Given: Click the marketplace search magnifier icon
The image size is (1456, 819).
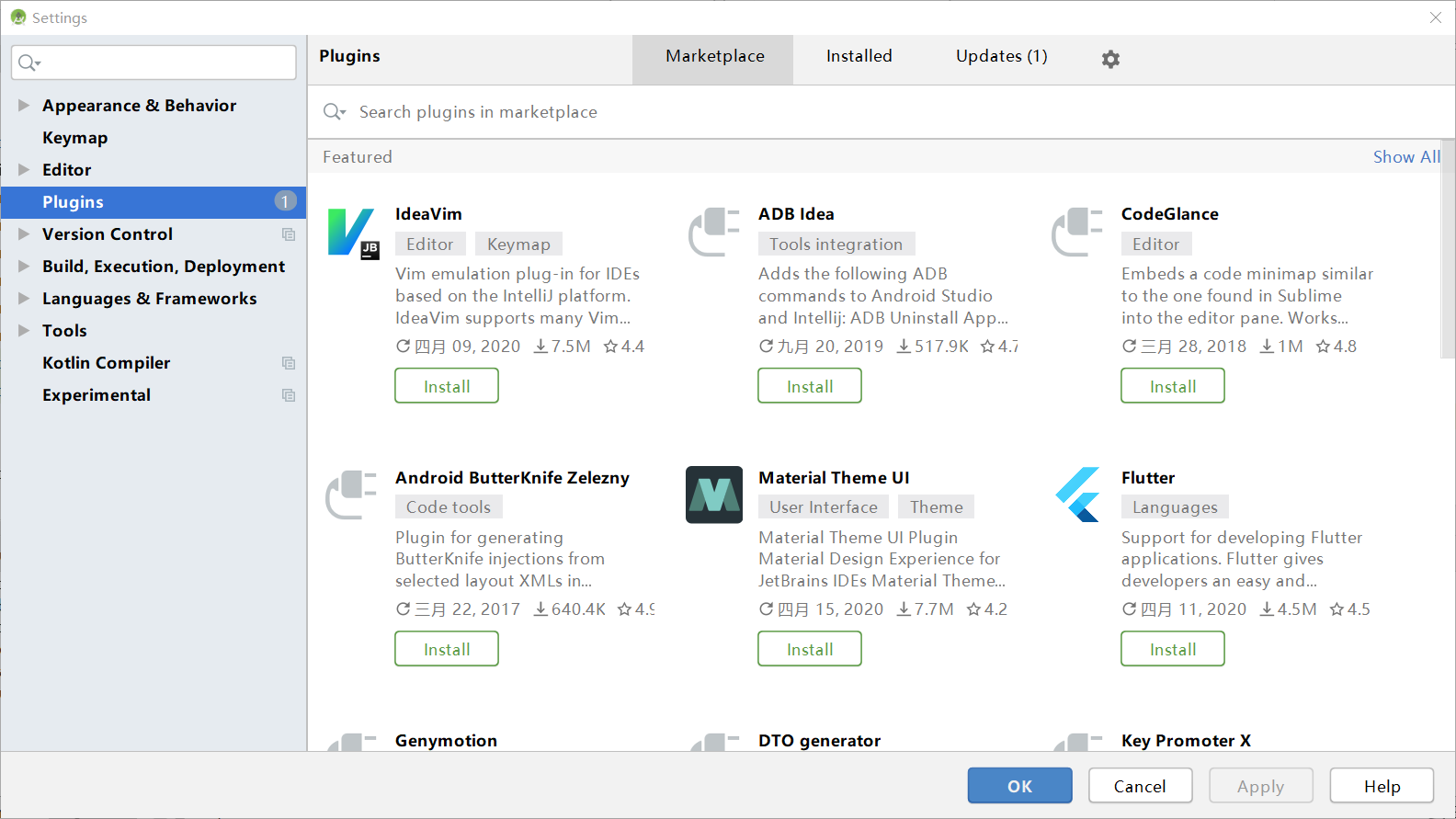Looking at the screenshot, I should [334, 112].
